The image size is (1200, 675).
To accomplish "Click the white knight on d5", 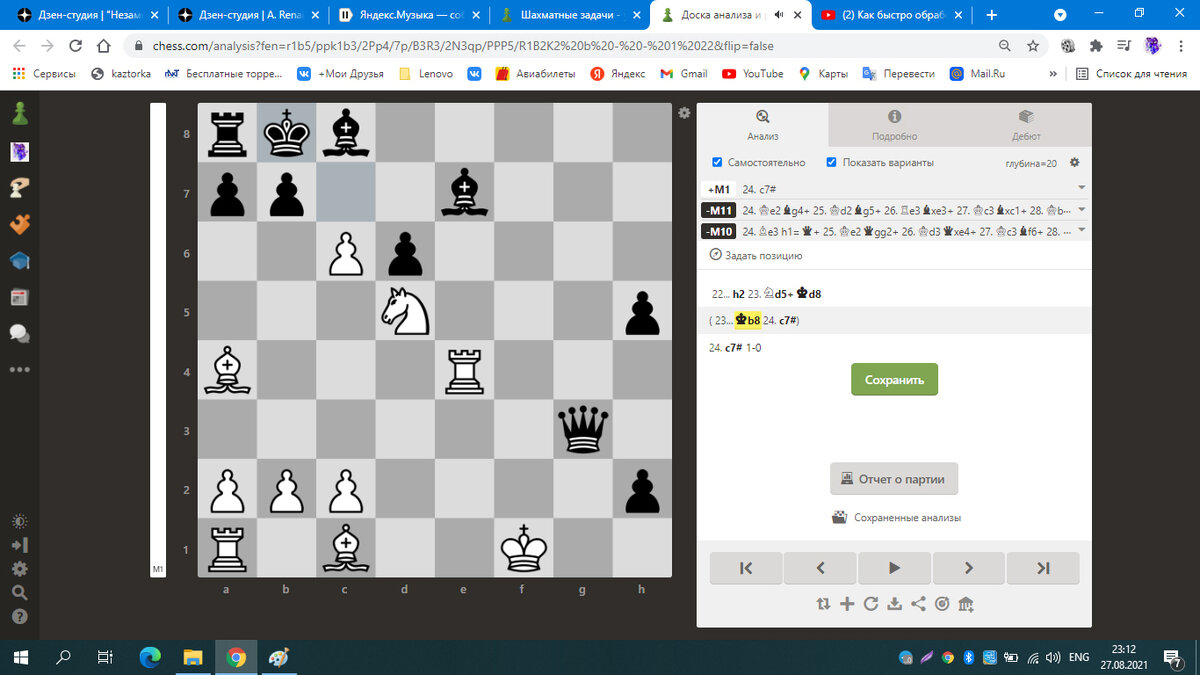I will 405,311.
